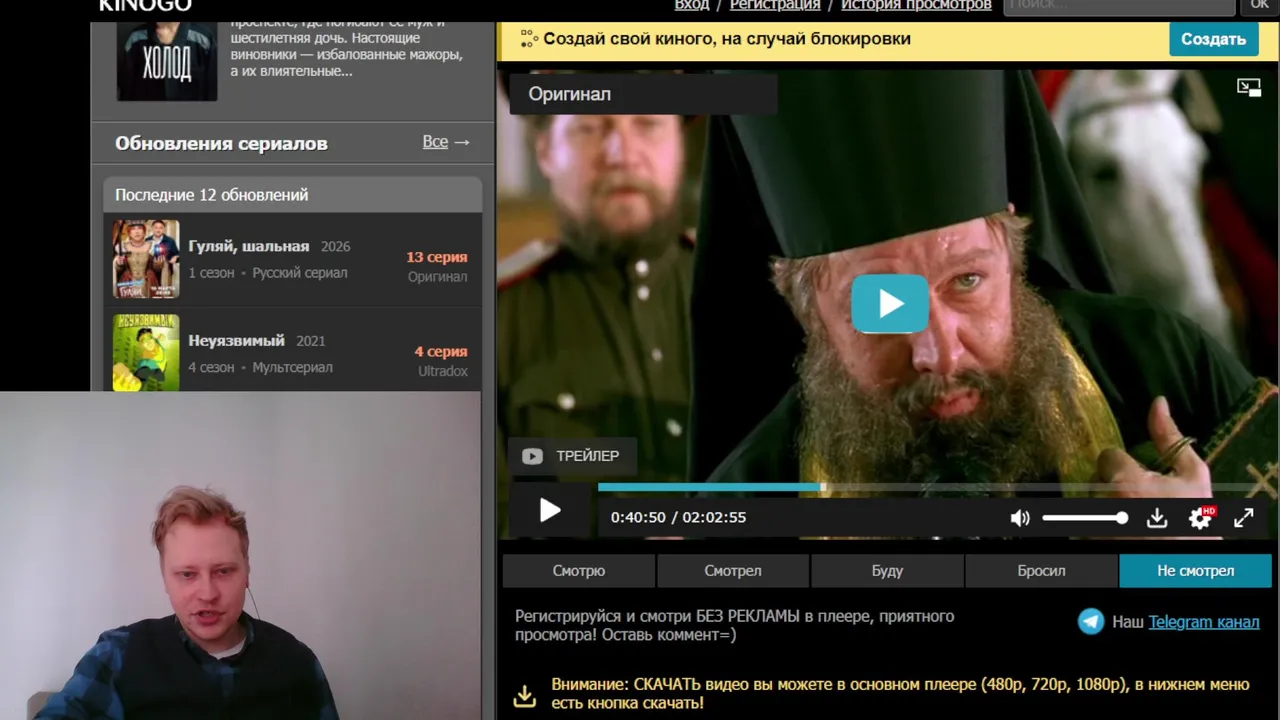Click the KINOGO site logo
This screenshot has width=1280, height=720.
coord(145,5)
